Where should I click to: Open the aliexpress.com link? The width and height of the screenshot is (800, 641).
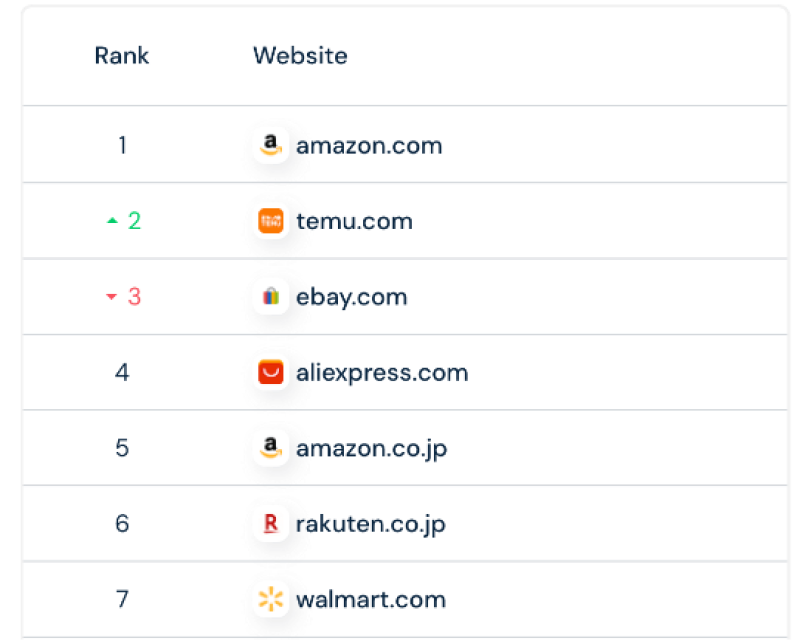point(382,373)
